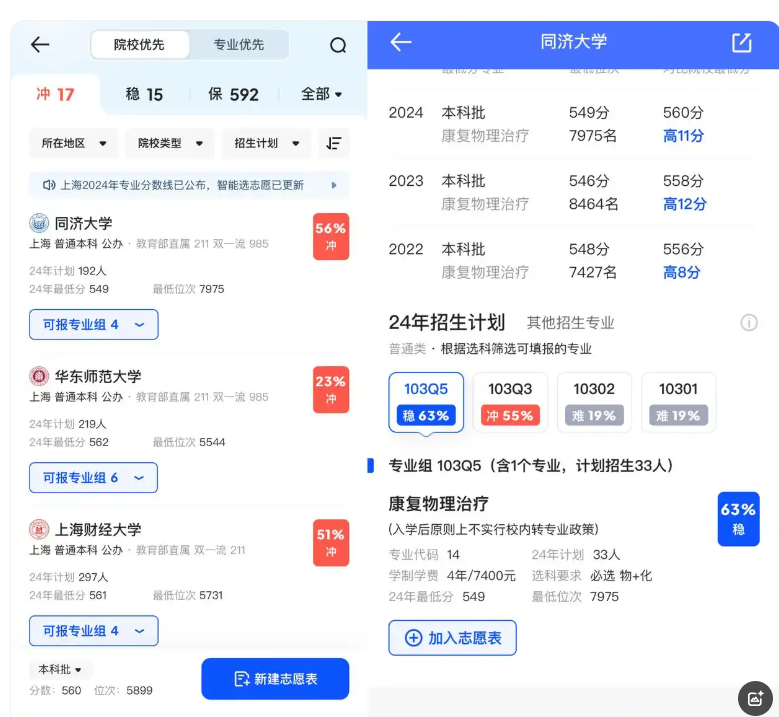Viewport: 779px width, 717px height.
Task: Tap the 高8分 comparison for 2022
Action: (x=682, y=272)
